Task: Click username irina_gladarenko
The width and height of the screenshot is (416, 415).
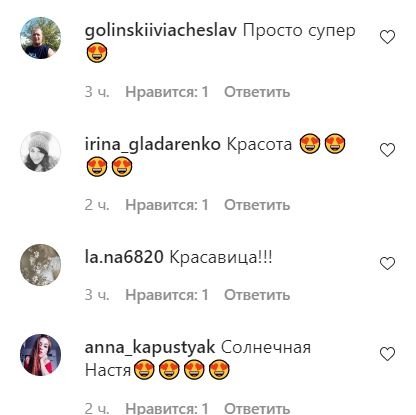Action: 153,145
